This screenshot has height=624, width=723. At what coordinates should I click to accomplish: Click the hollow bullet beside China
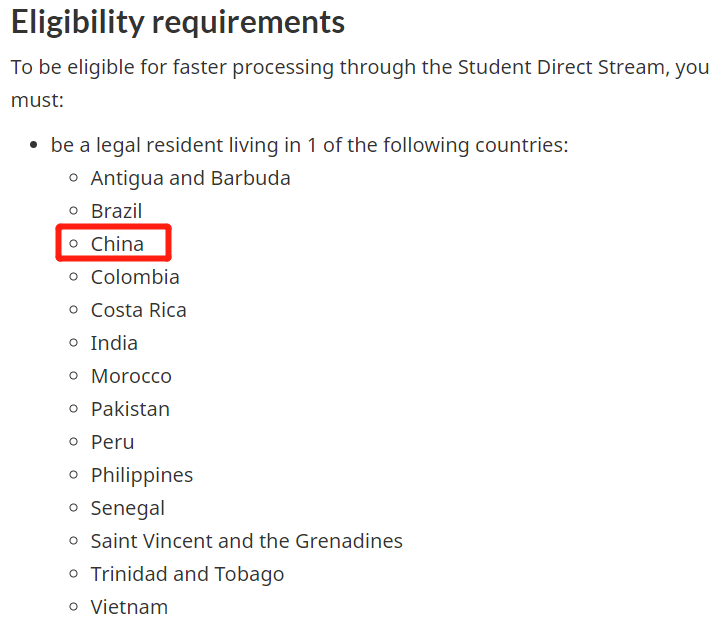click(73, 244)
